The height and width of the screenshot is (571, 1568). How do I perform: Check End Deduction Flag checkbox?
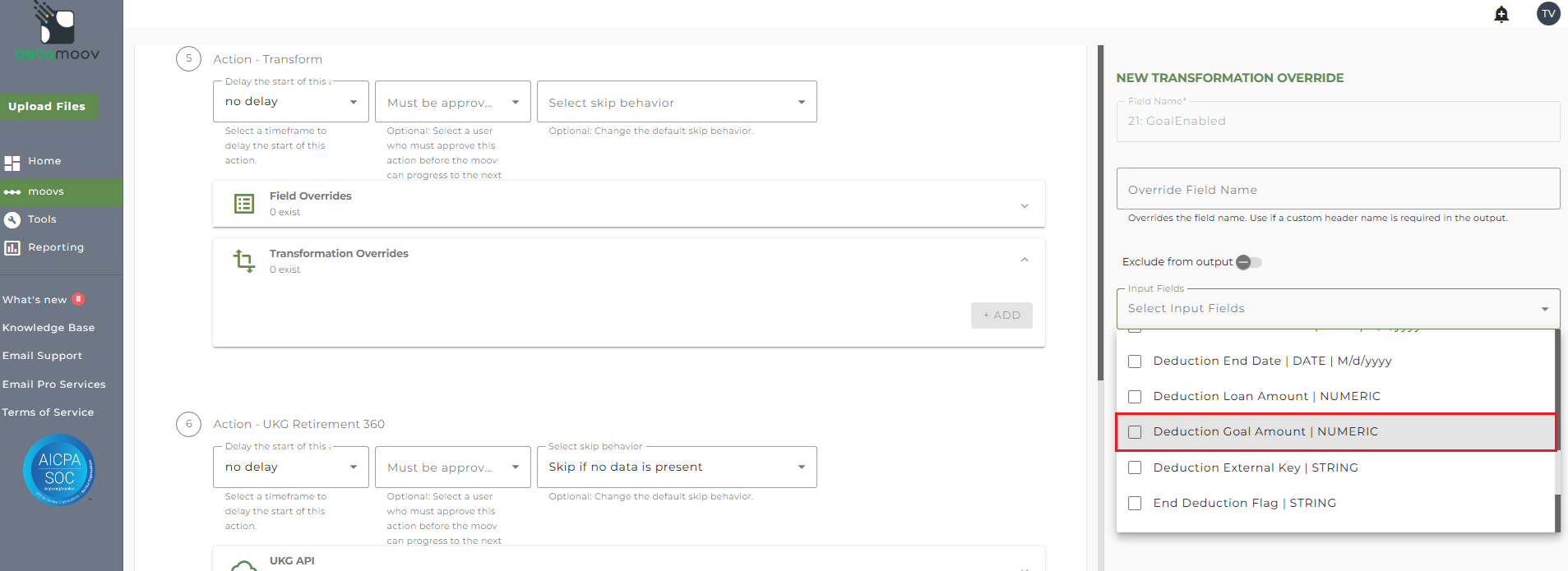[1135, 503]
